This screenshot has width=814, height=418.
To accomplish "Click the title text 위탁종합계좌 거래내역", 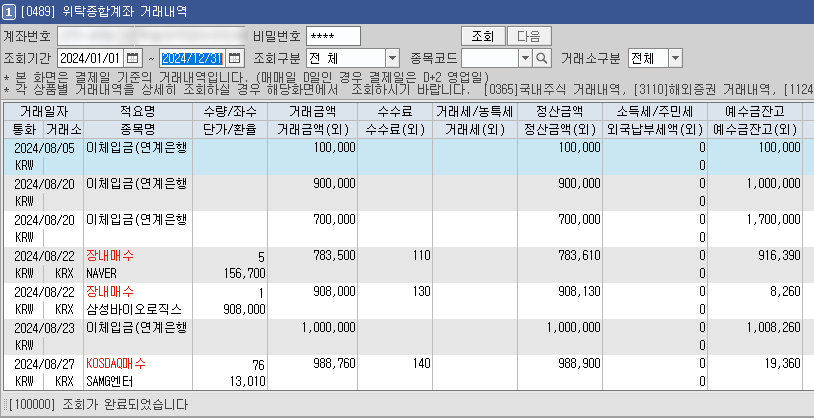I will 125,10.
